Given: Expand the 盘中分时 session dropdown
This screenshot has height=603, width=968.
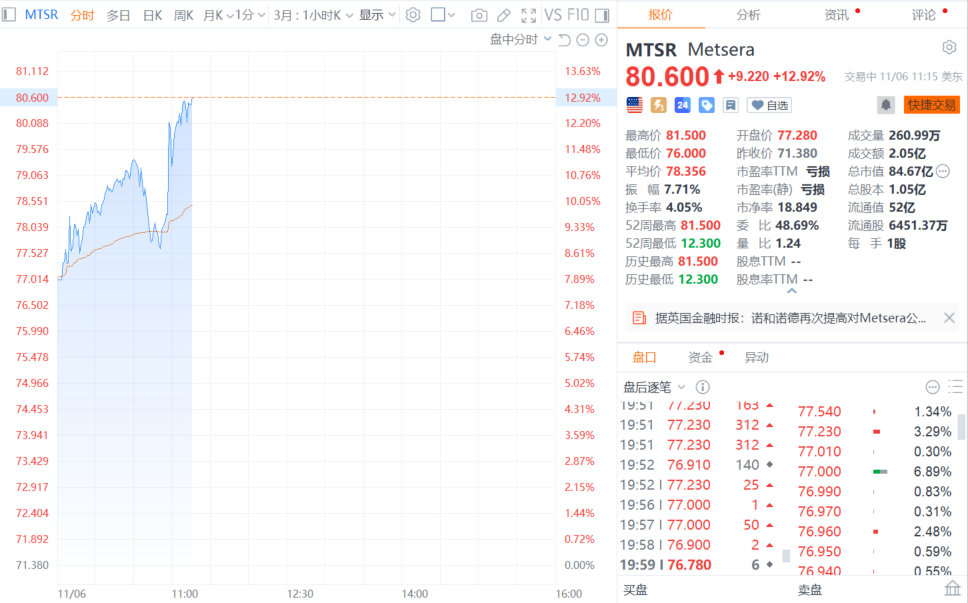Looking at the screenshot, I should [x=520, y=40].
